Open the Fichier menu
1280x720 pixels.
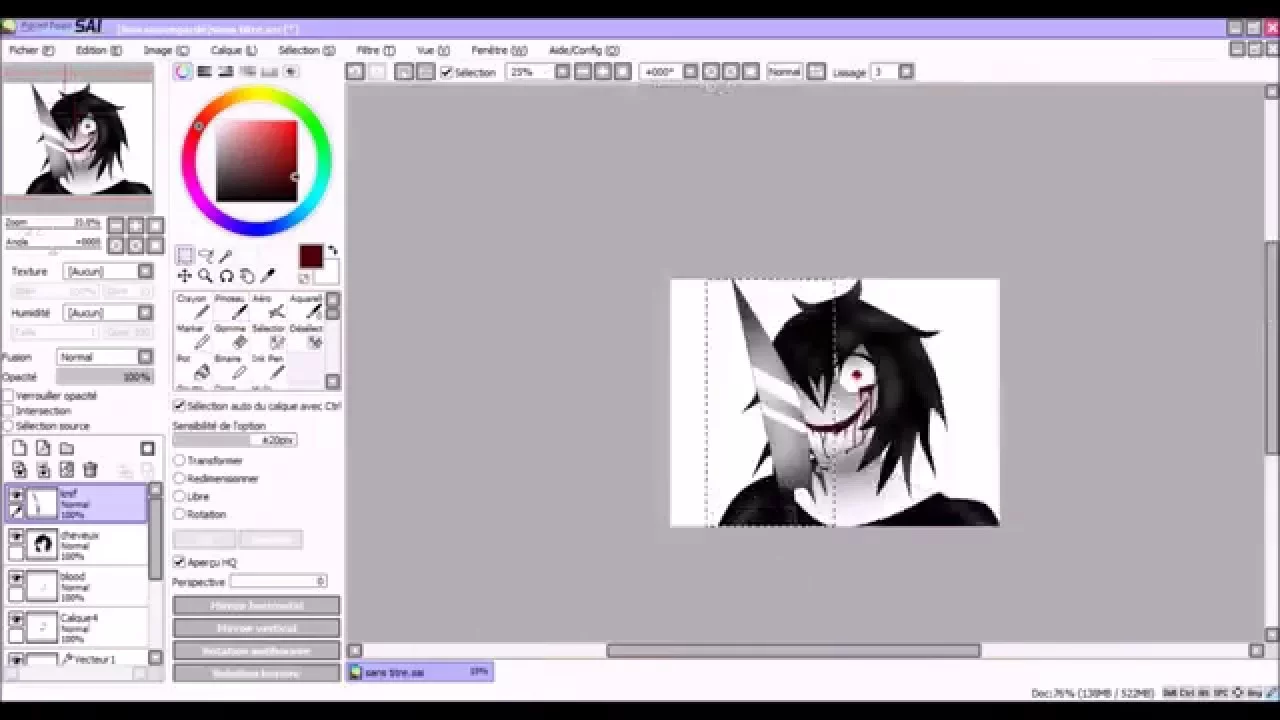(32, 50)
